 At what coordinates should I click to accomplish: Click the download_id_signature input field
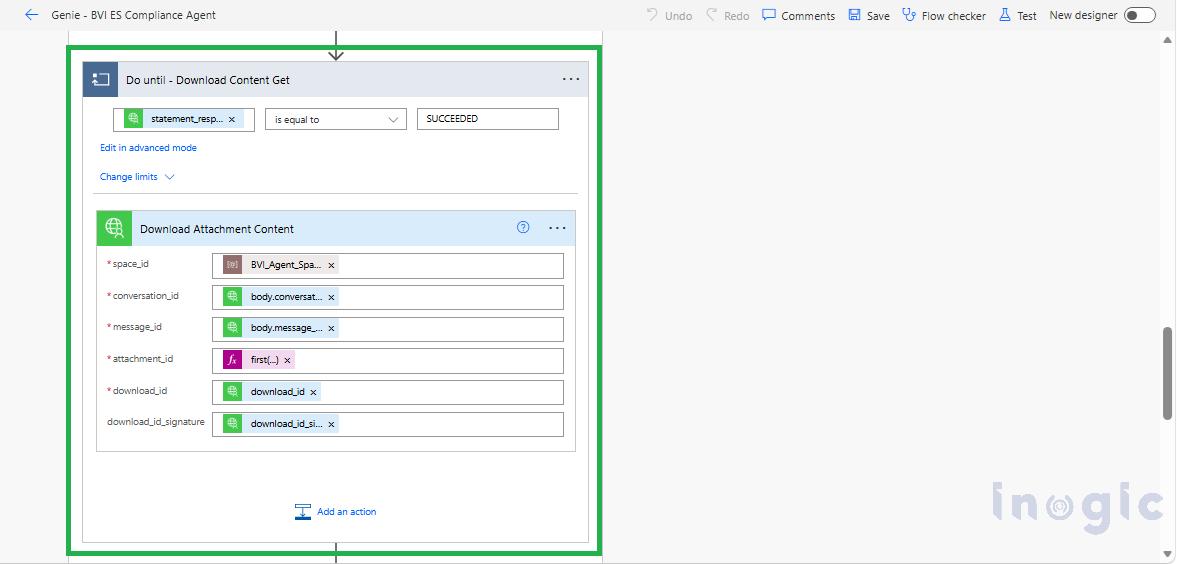[388, 424]
